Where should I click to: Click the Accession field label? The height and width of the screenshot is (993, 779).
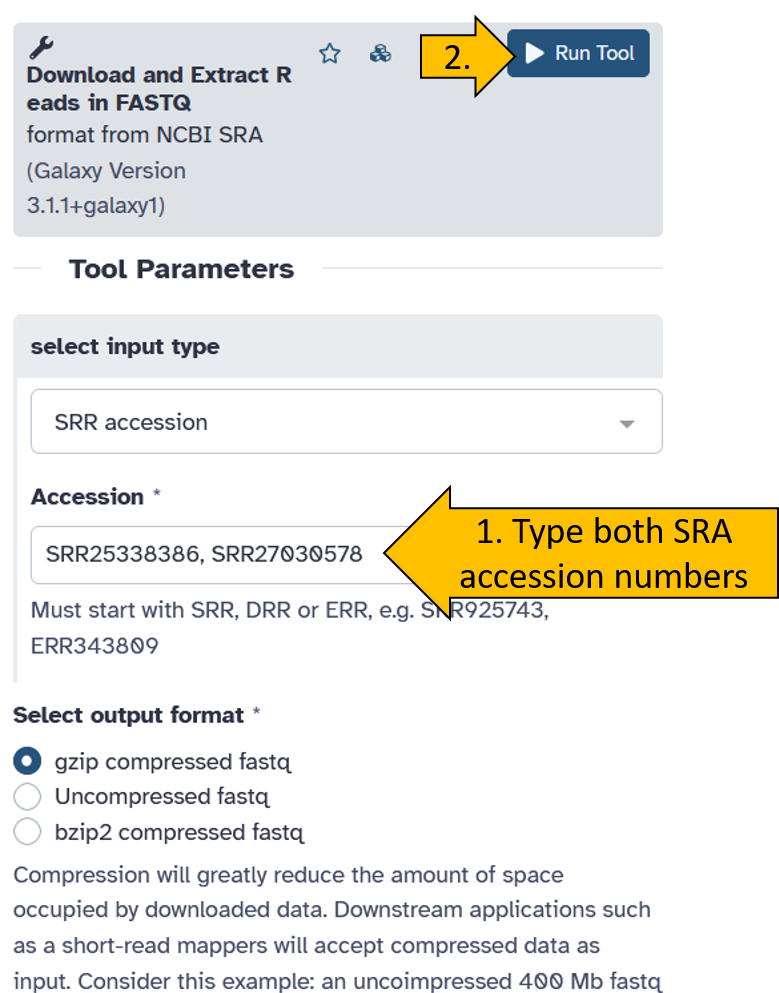coord(87,497)
